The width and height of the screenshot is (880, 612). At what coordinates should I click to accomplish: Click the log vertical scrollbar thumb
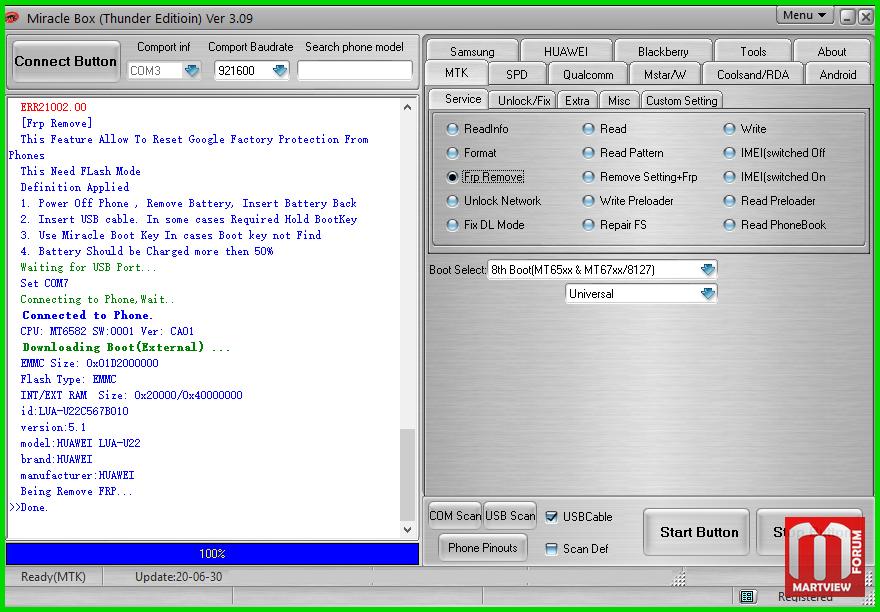(408, 474)
